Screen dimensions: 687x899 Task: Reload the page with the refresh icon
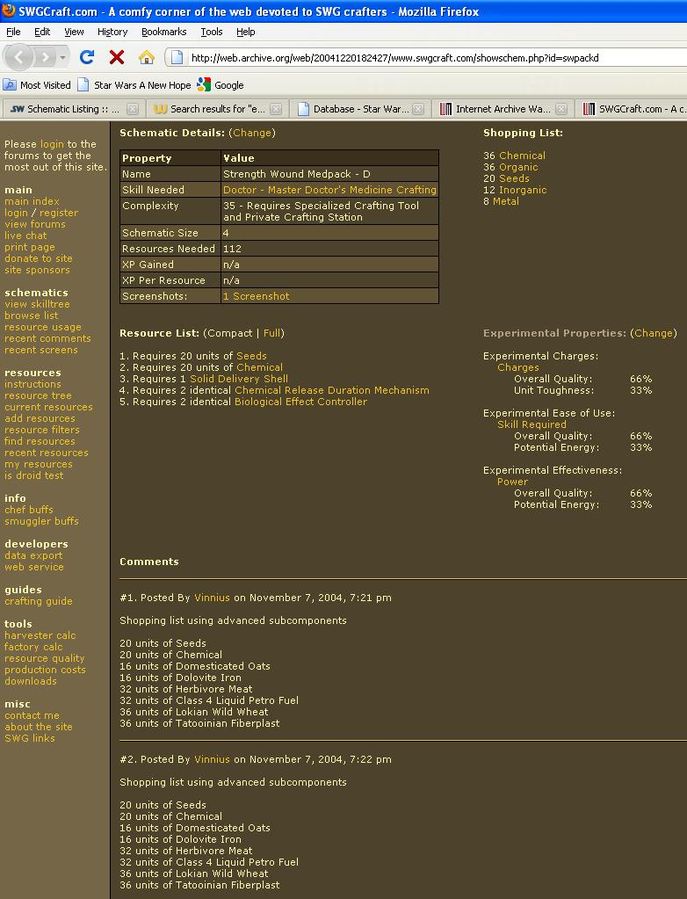point(87,58)
